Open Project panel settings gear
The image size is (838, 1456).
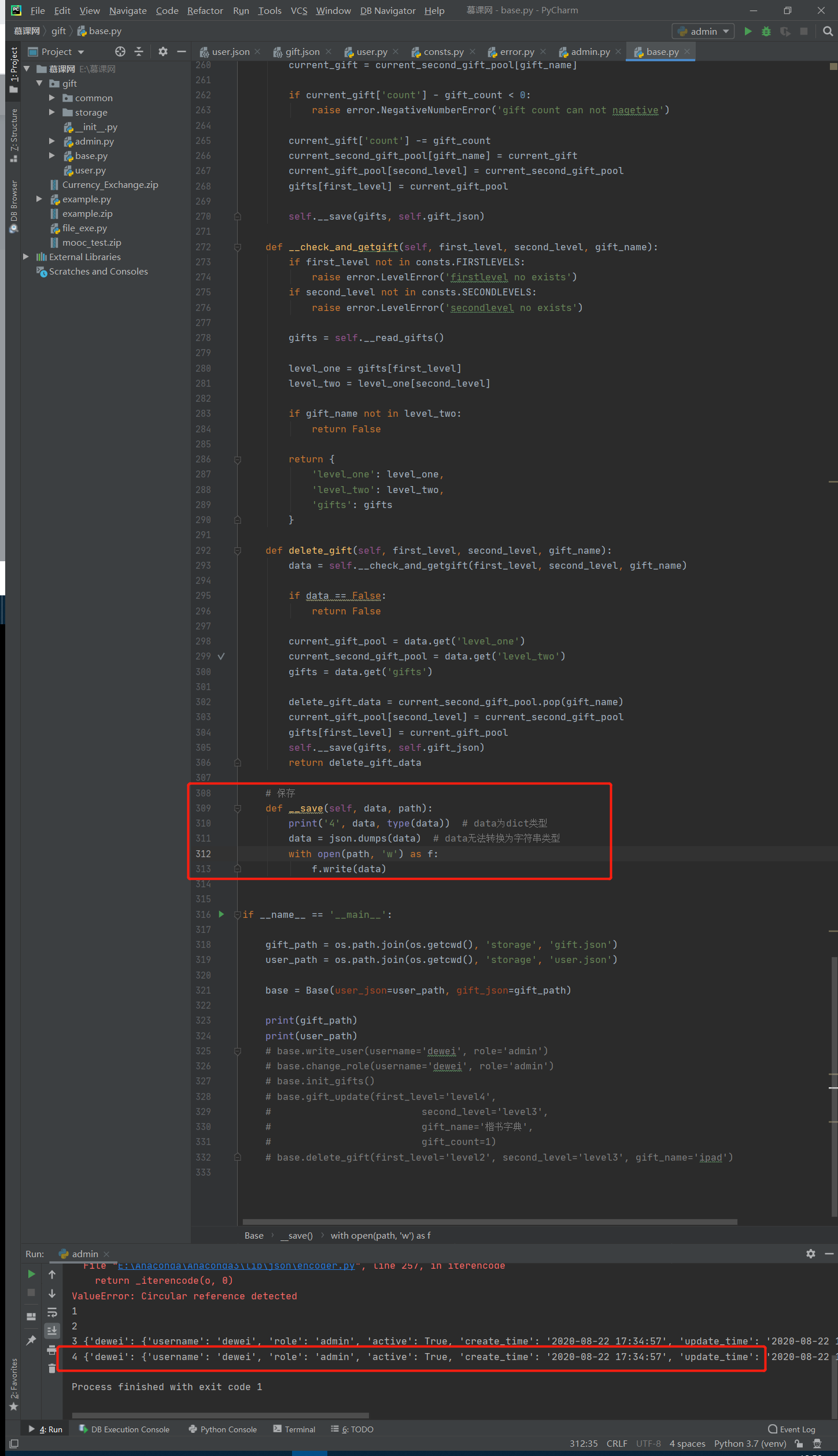point(163,51)
